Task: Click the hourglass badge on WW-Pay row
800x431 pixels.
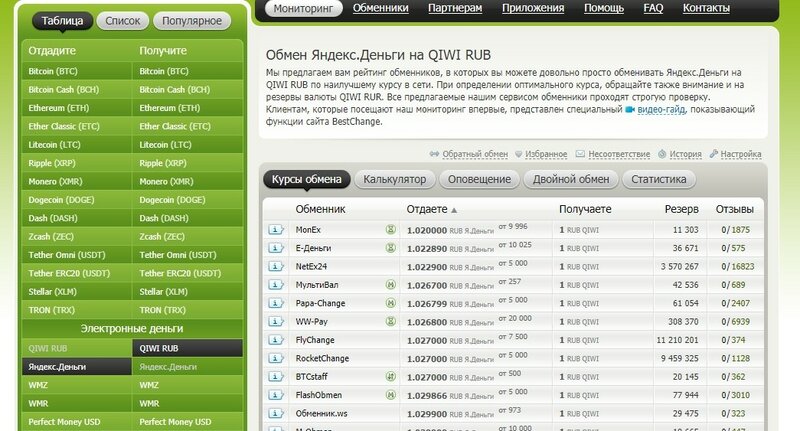Action: coord(391,320)
